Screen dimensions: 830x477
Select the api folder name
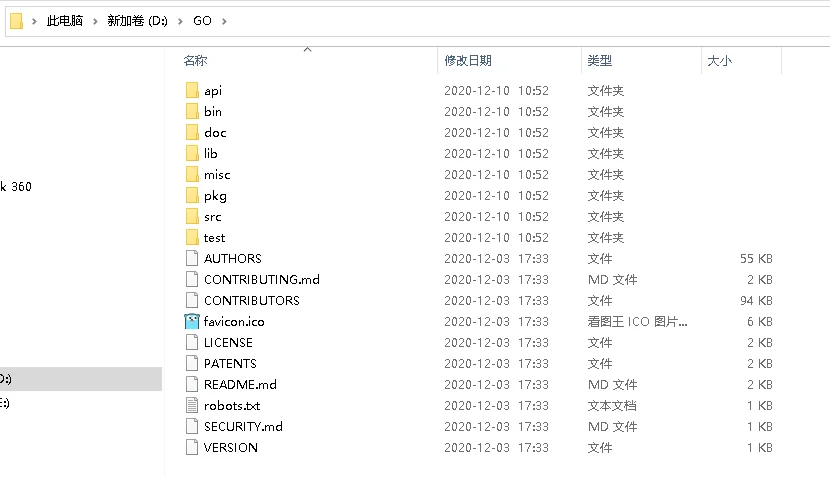tap(213, 91)
